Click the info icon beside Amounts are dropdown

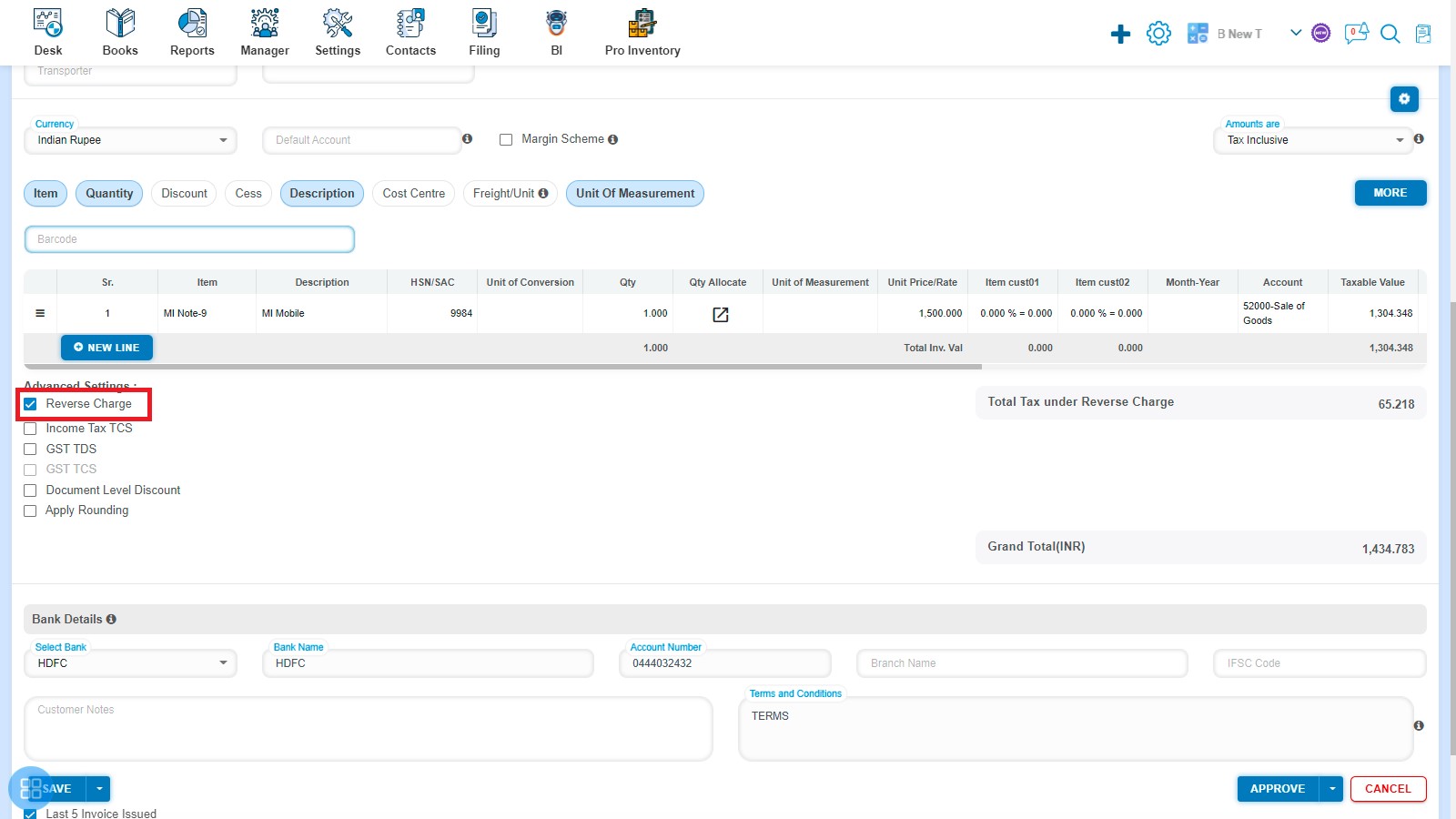(x=1419, y=138)
